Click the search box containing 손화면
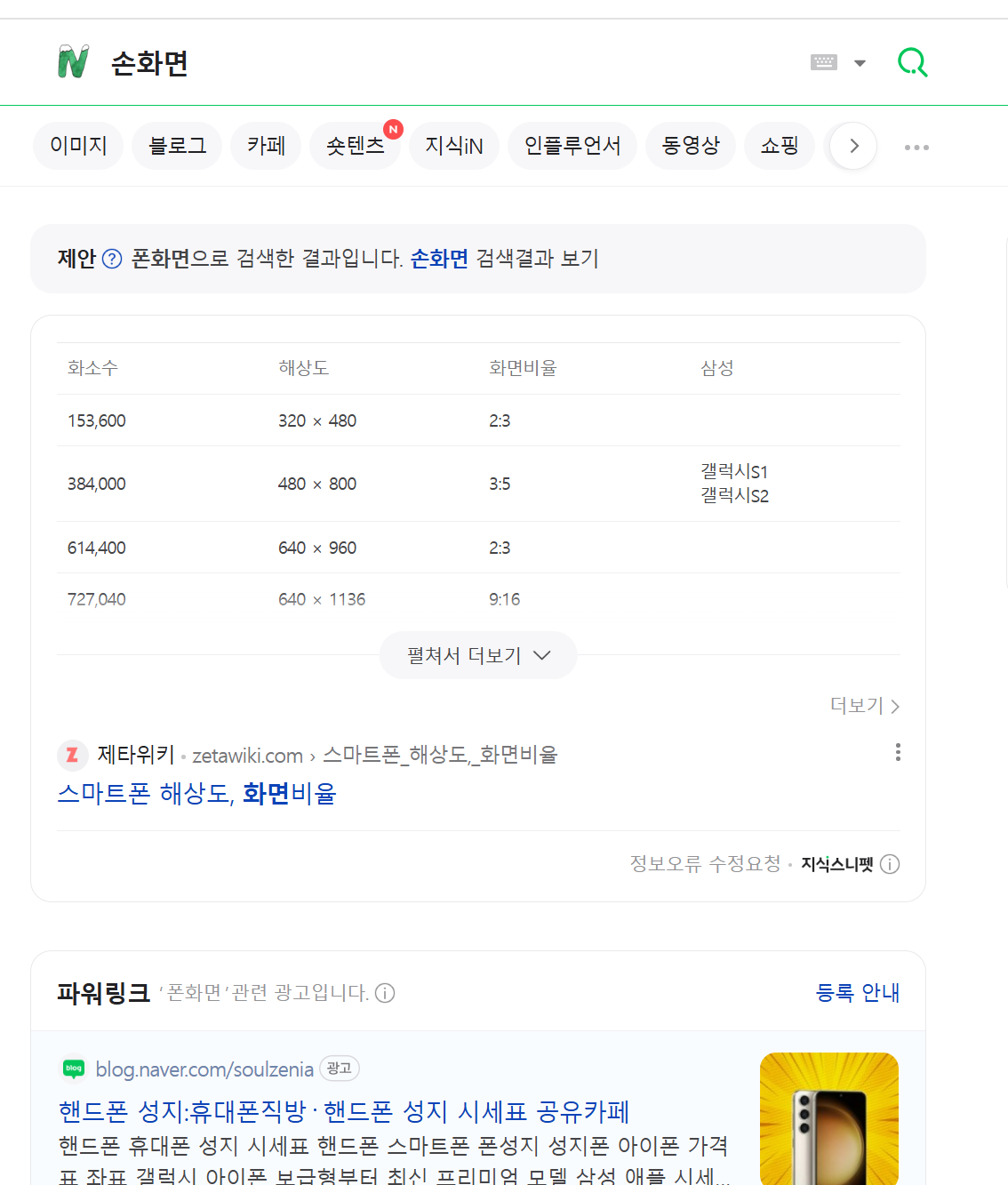1008x1185 pixels. tap(444, 63)
